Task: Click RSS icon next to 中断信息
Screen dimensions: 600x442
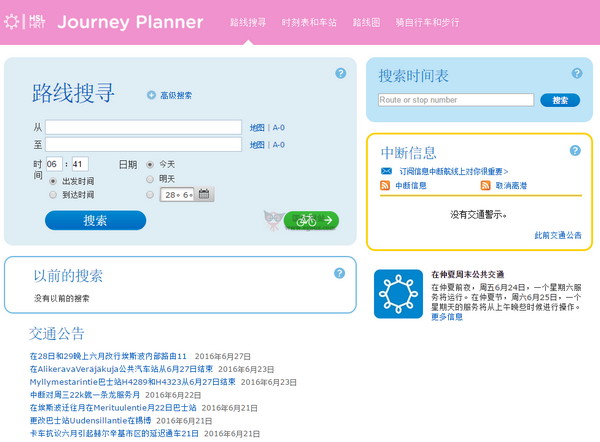Action: pos(385,186)
